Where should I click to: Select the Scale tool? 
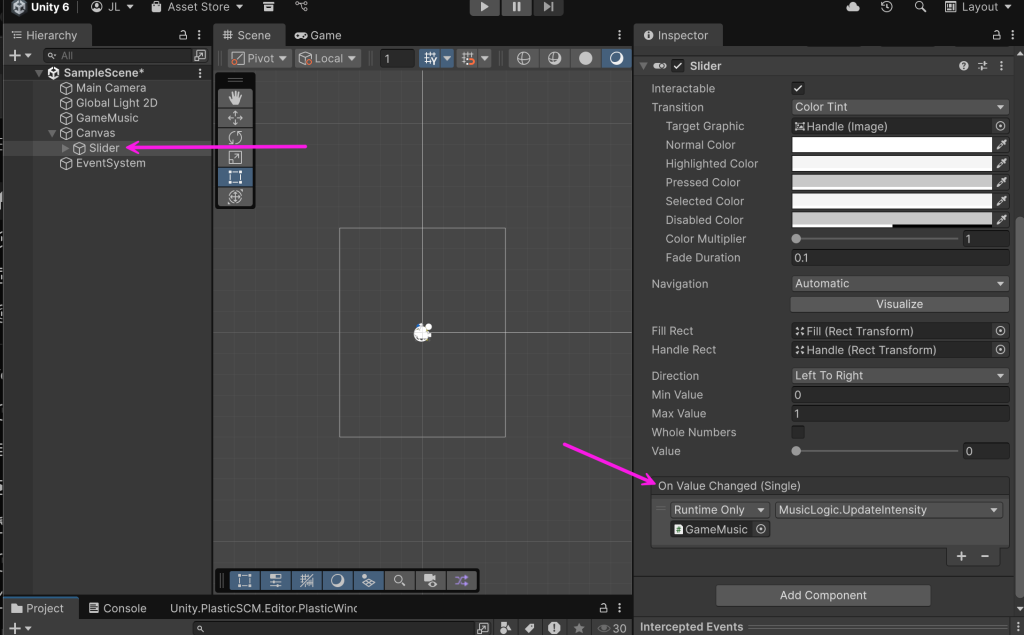pyautogui.click(x=235, y=157)
